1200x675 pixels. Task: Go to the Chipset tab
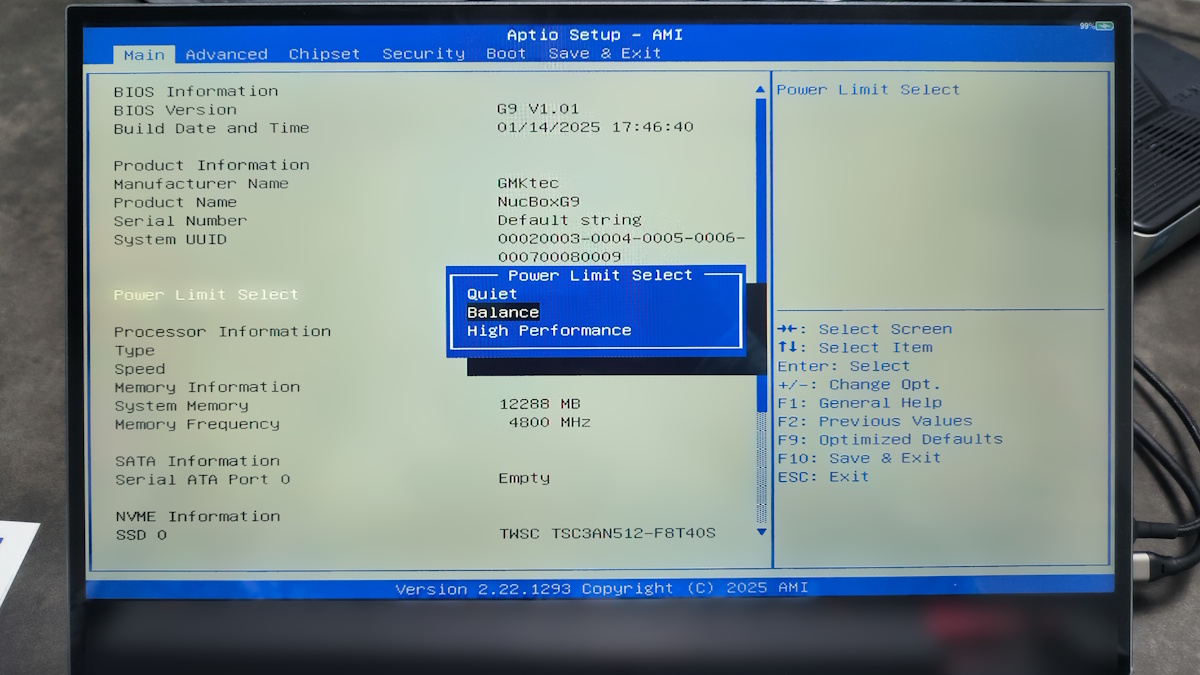pyautogui.click(x=326, y=54)
